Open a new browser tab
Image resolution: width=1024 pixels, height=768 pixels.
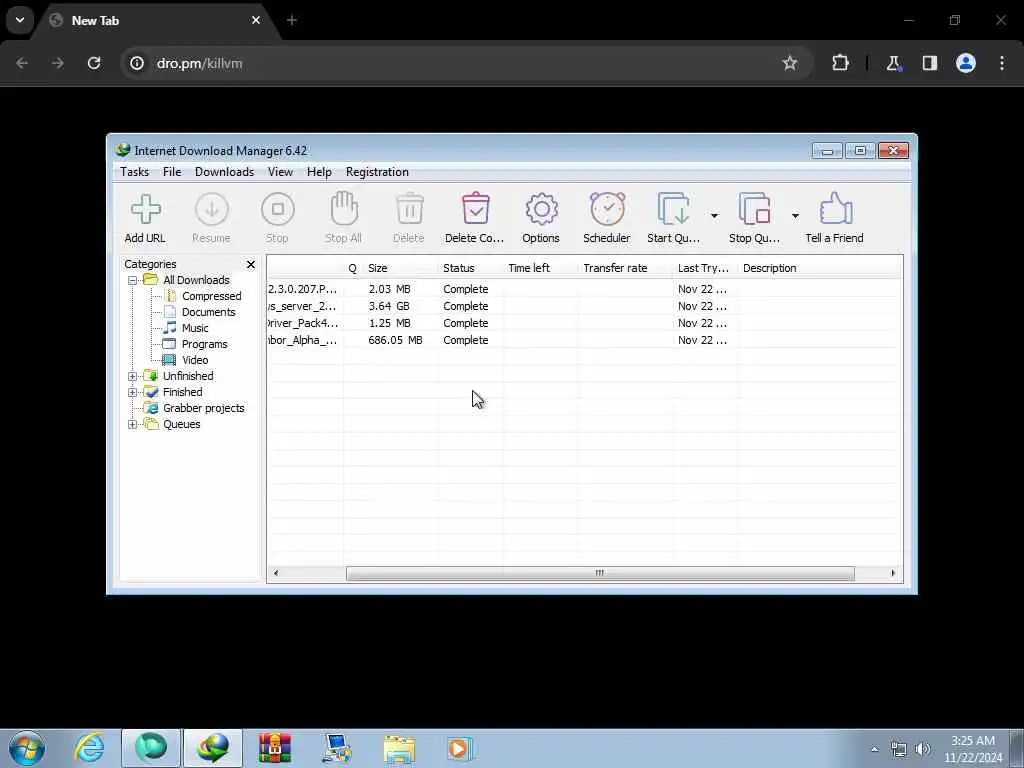292,20
